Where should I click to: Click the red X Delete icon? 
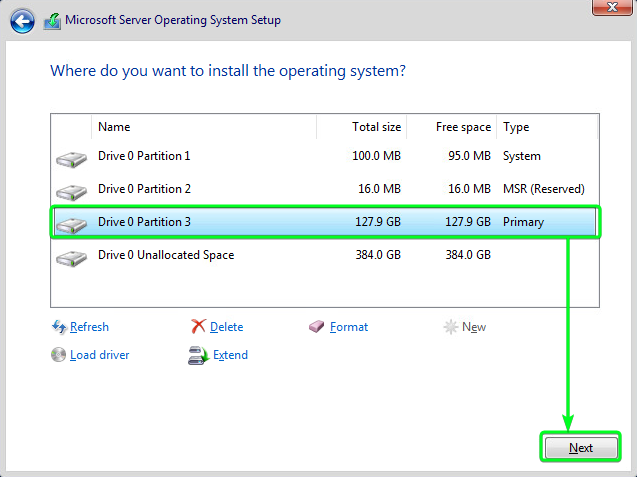click(198, 326)
